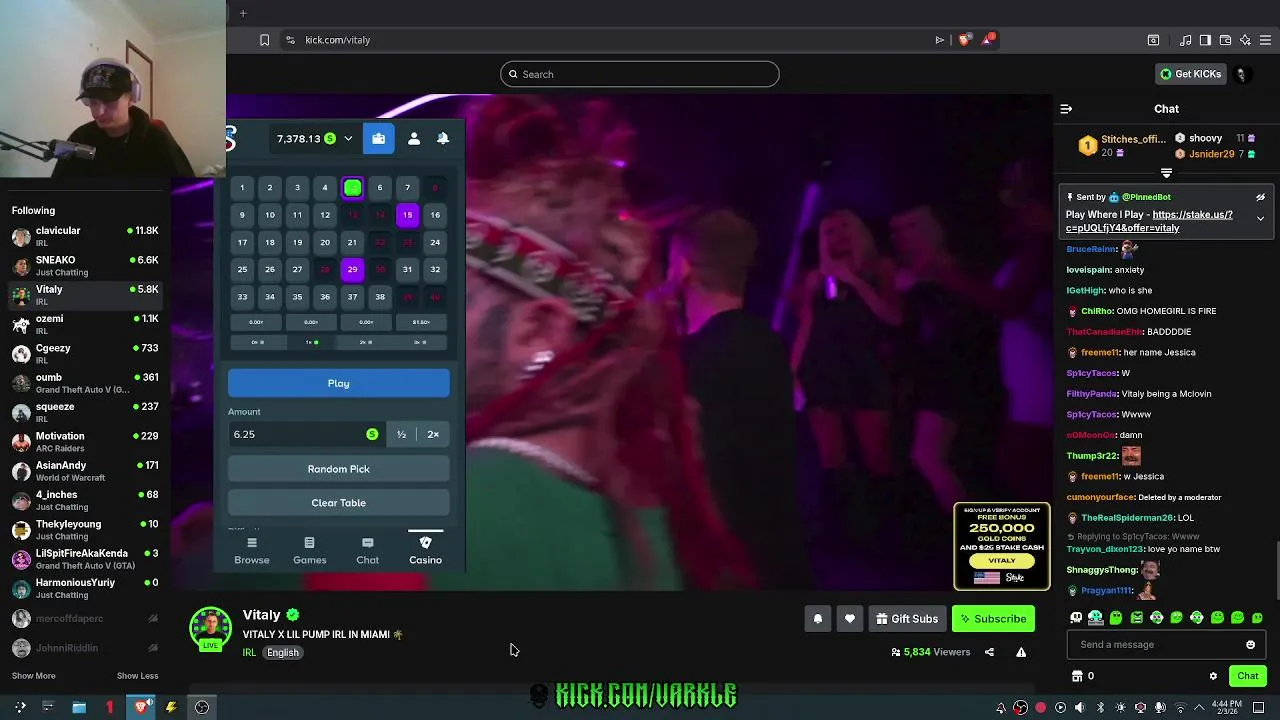Image resolution: width=1280 pixels, height=720 pixels.
Task: Toggle follow heart button
Action: point(849,619)
